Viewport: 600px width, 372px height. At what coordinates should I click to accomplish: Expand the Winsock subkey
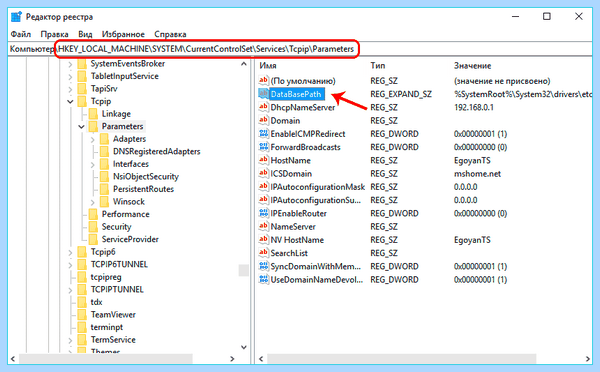(93, 202)
